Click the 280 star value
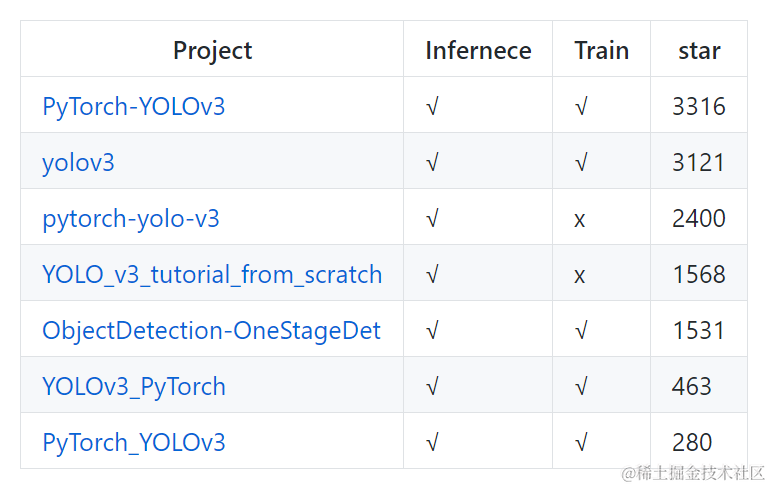This screenshot has width=771, height=488. point(691,442)
